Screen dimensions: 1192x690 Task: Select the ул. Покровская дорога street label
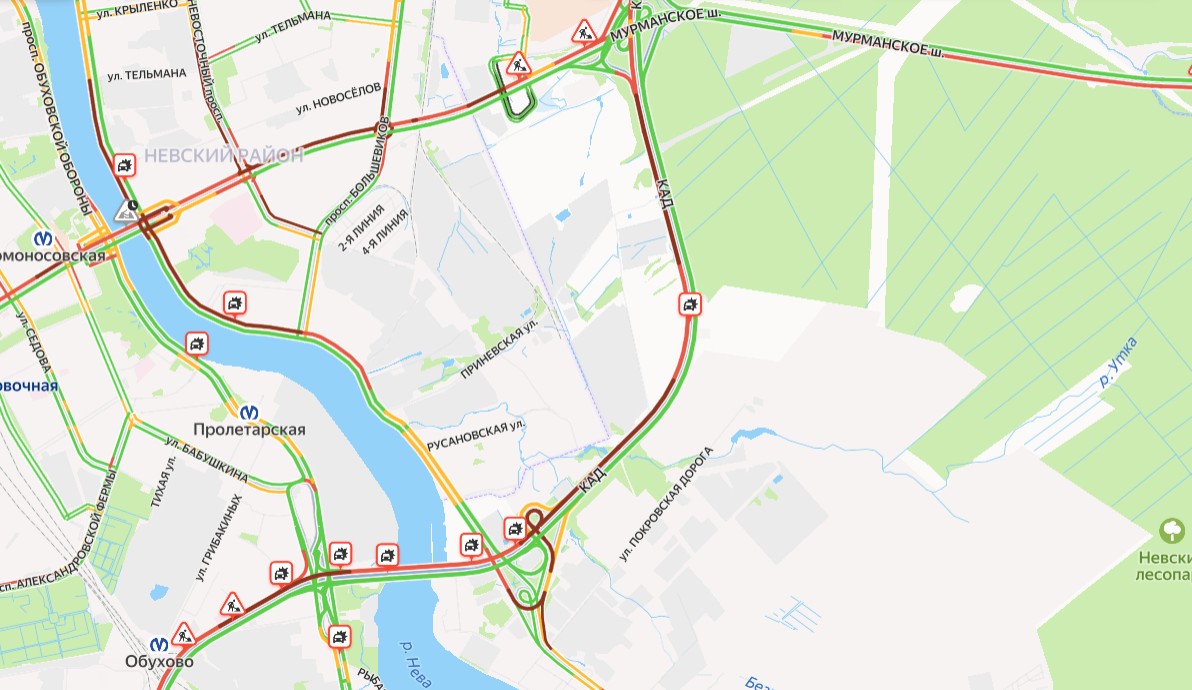(x=666, y=504)
